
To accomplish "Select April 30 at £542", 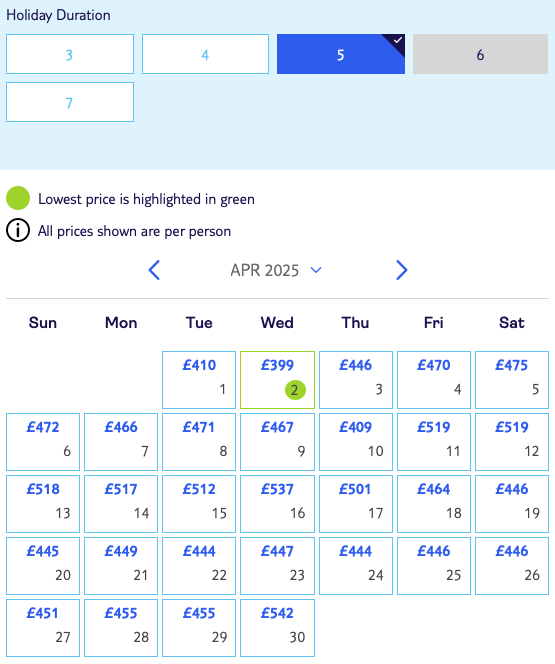I will (277, 628).
